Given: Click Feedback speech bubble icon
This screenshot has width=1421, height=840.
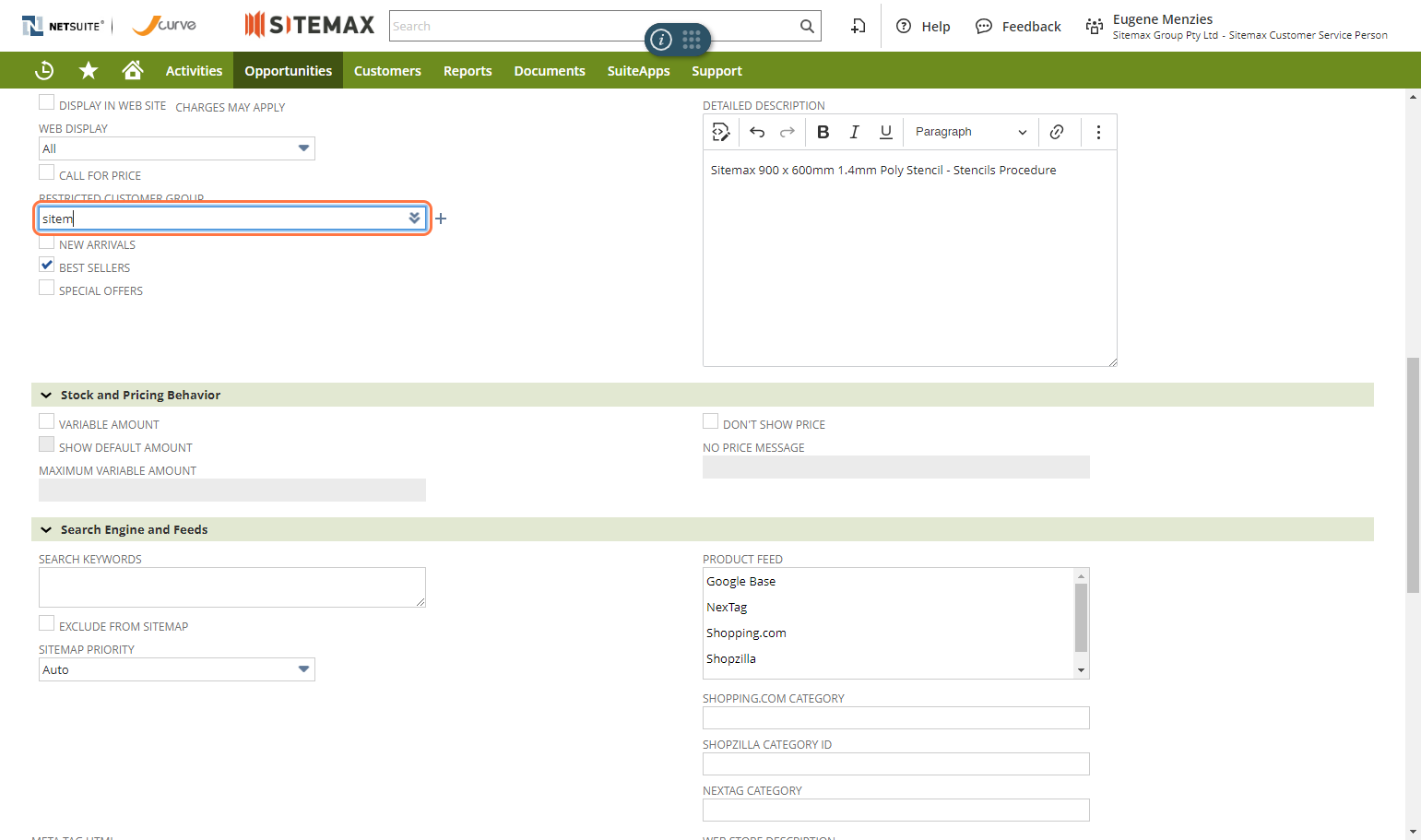Looking at the screenshot, I should (984, 26).
